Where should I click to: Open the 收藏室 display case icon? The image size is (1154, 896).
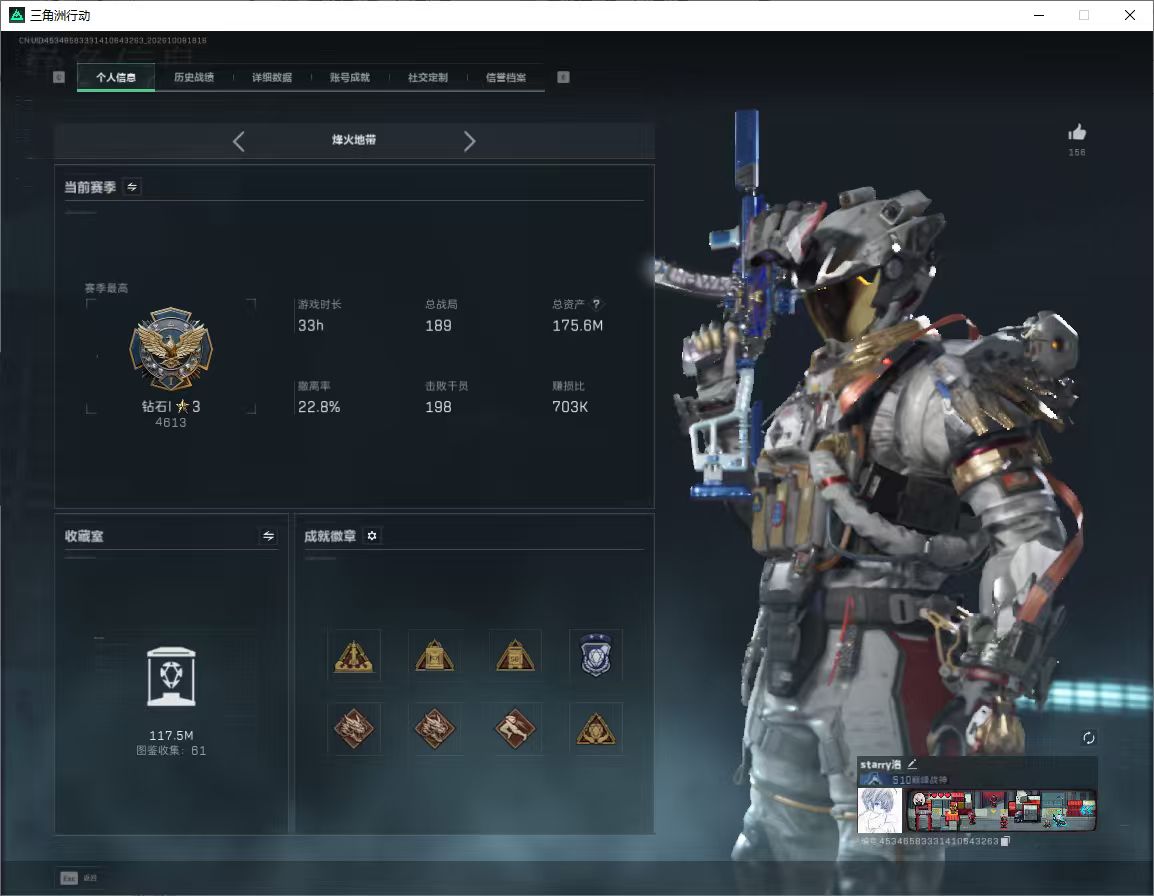click(x=171, y=677)
